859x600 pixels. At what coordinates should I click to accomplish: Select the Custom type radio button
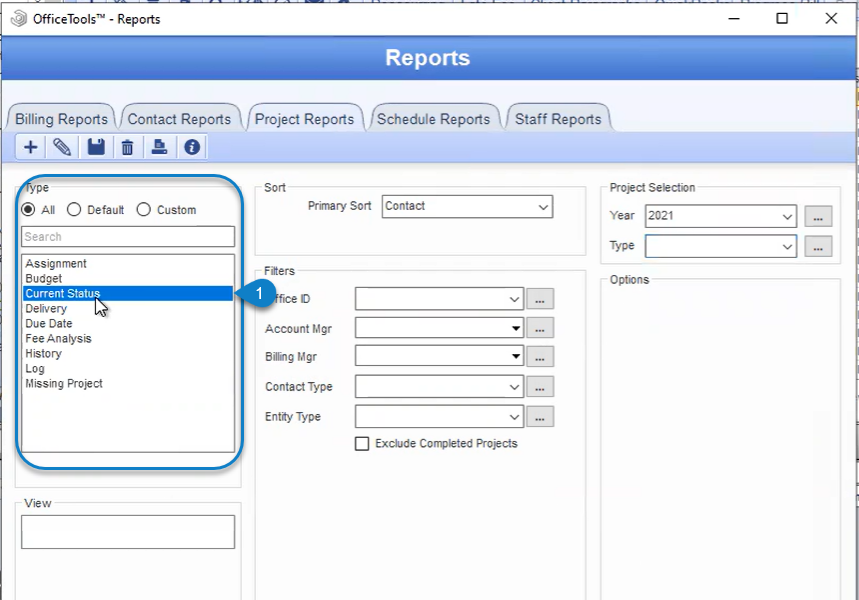(x=144, y=209)
